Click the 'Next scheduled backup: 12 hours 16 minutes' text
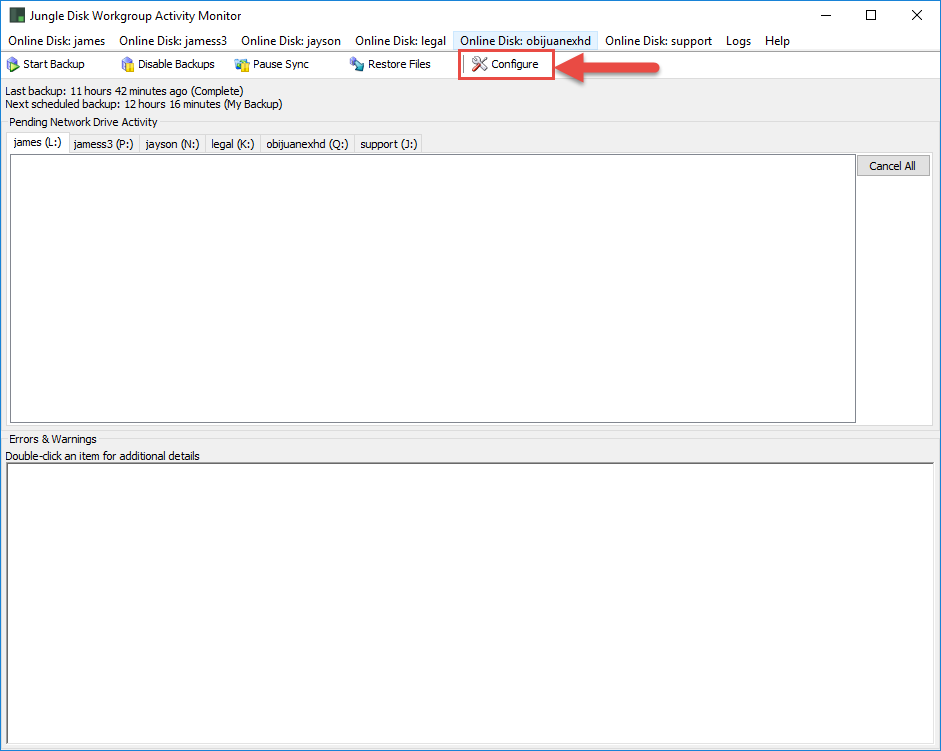 [x=143, y=104]
